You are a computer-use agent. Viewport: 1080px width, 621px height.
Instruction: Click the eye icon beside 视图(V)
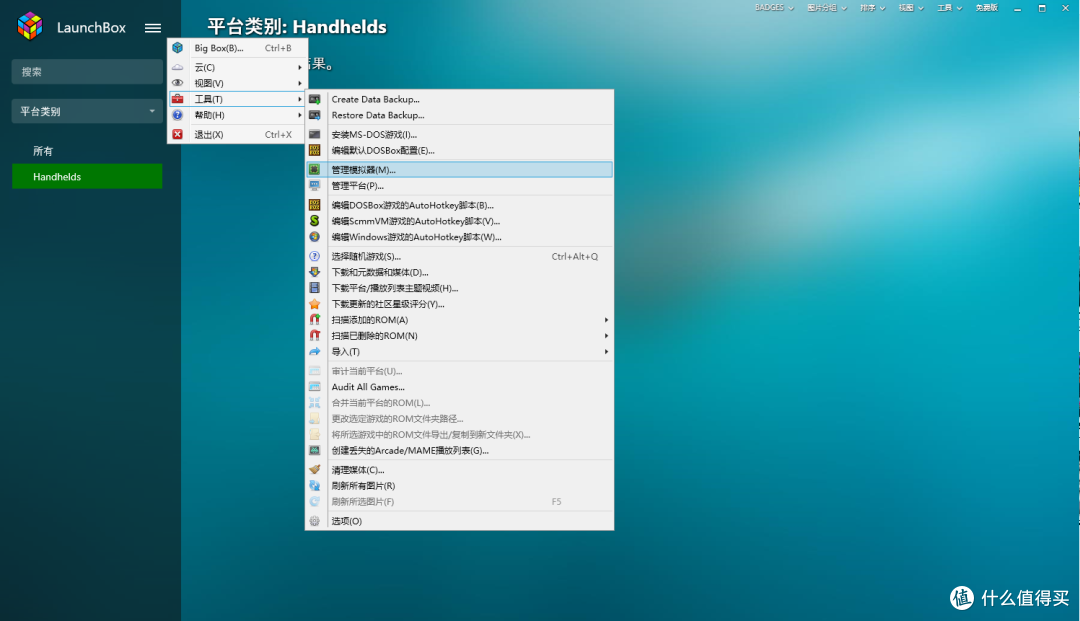click(178, 83)
